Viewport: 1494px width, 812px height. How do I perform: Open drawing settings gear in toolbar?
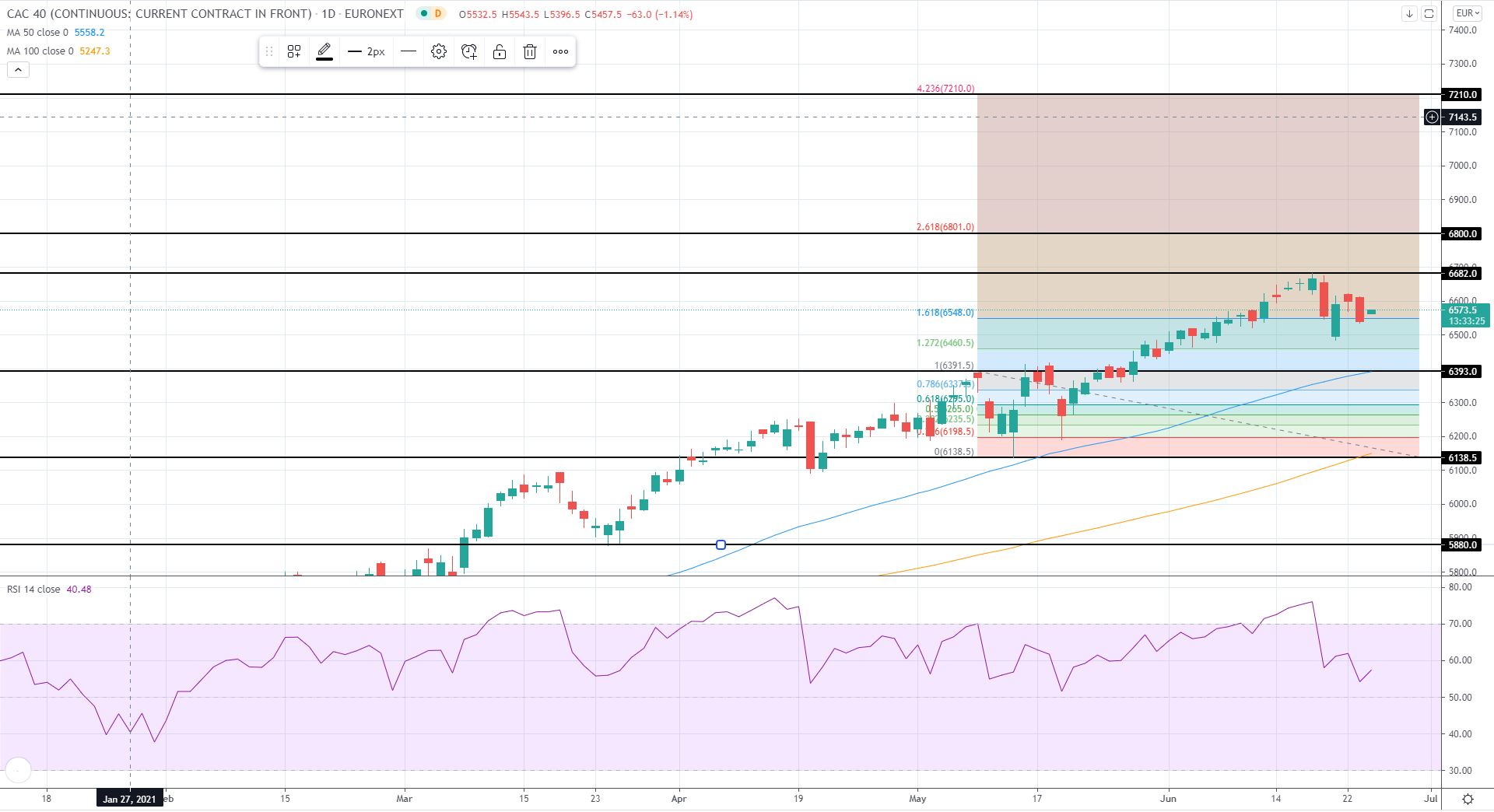tap(439, 52)
